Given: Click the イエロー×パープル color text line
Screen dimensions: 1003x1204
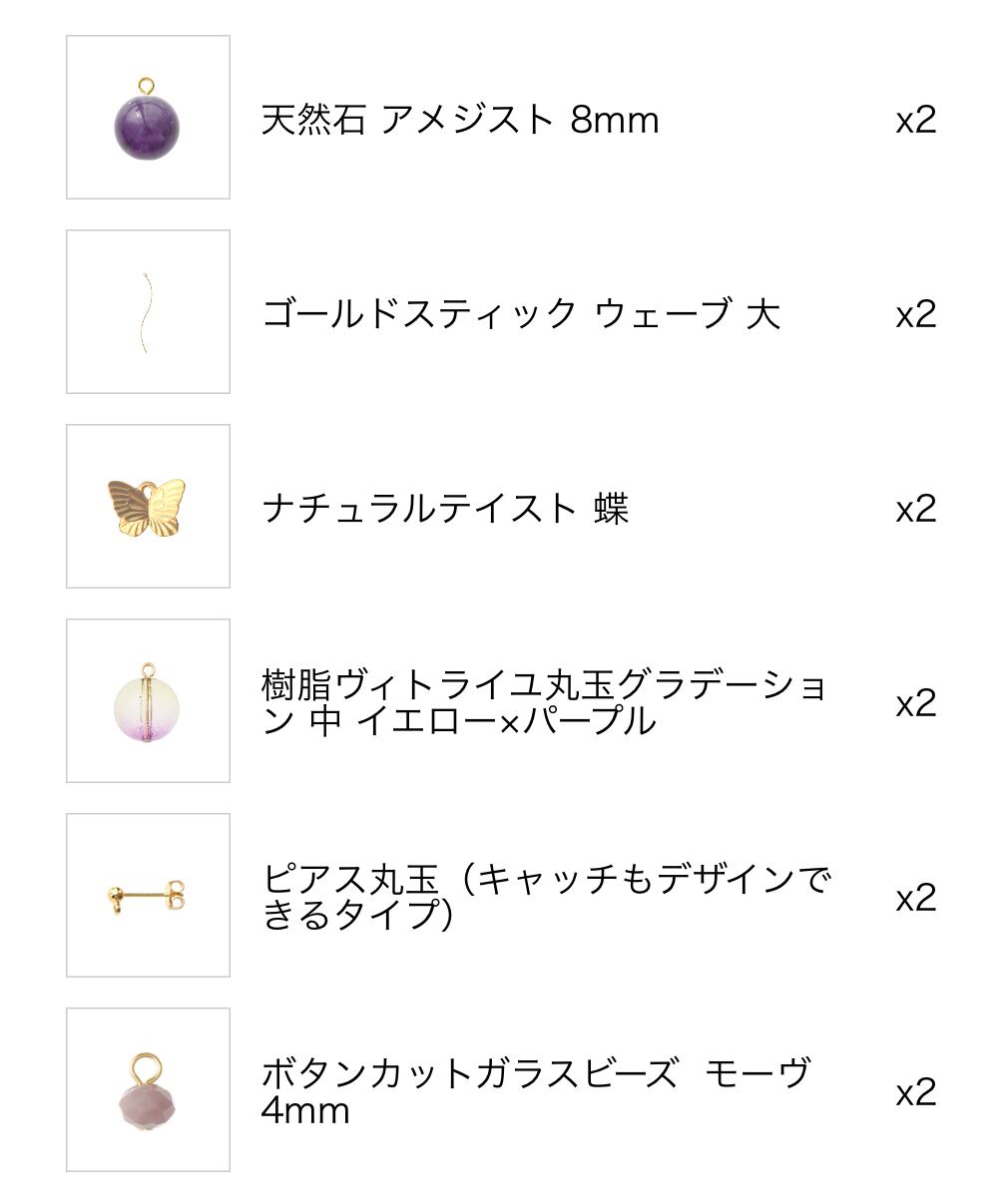Looking at the screenshot, I should pyautogui.click(x=459, y=721).
